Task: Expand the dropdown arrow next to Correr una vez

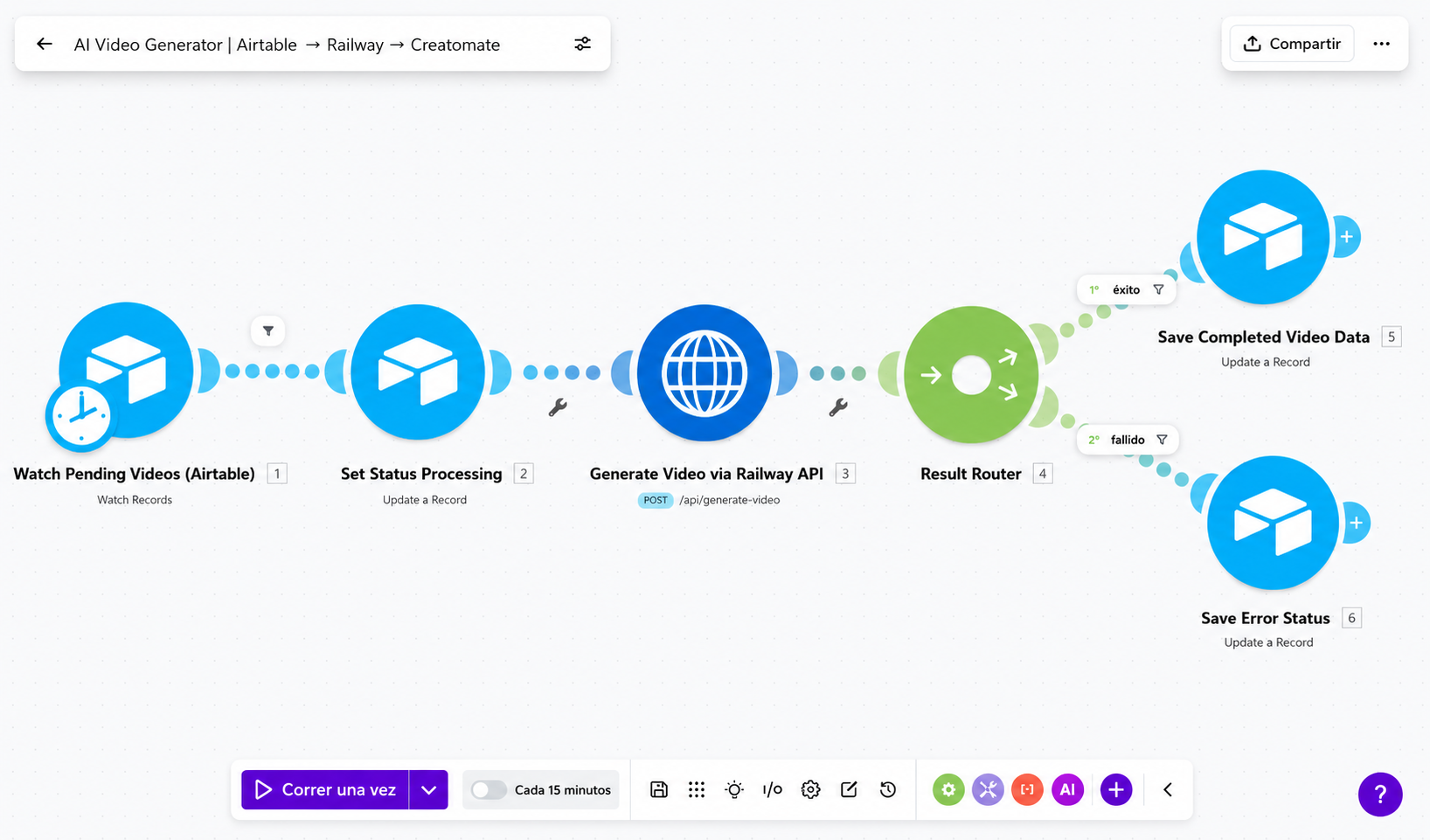Action: (428, 789)
